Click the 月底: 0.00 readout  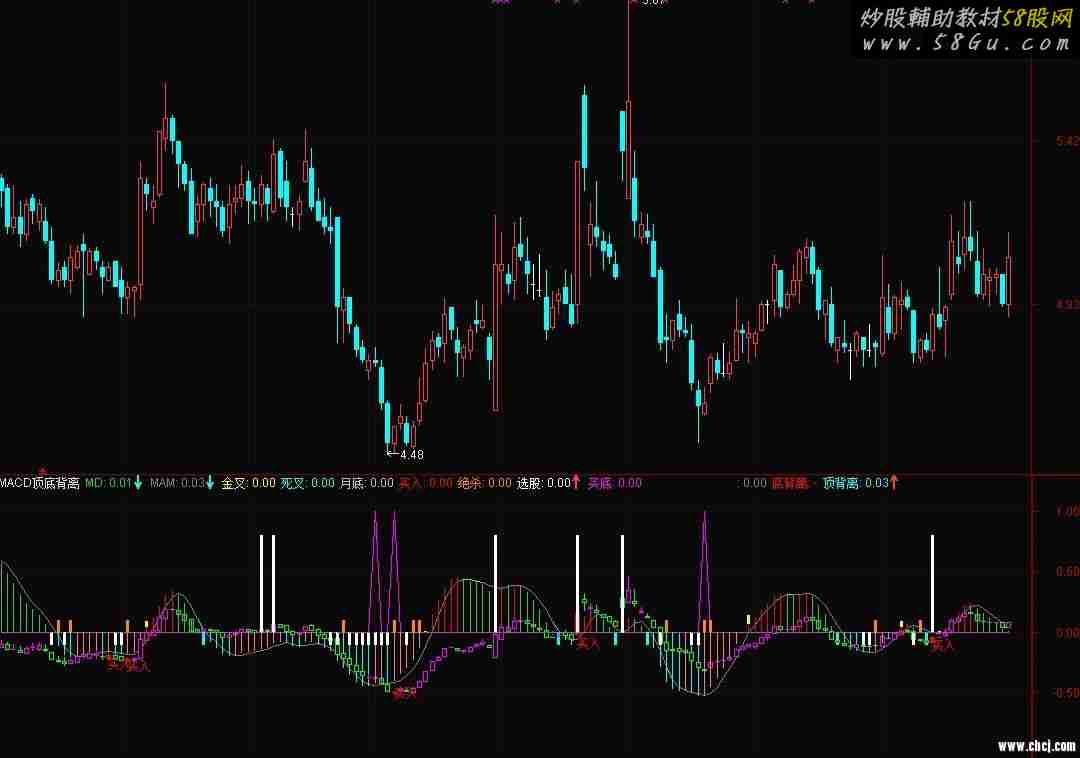(366, 483)
